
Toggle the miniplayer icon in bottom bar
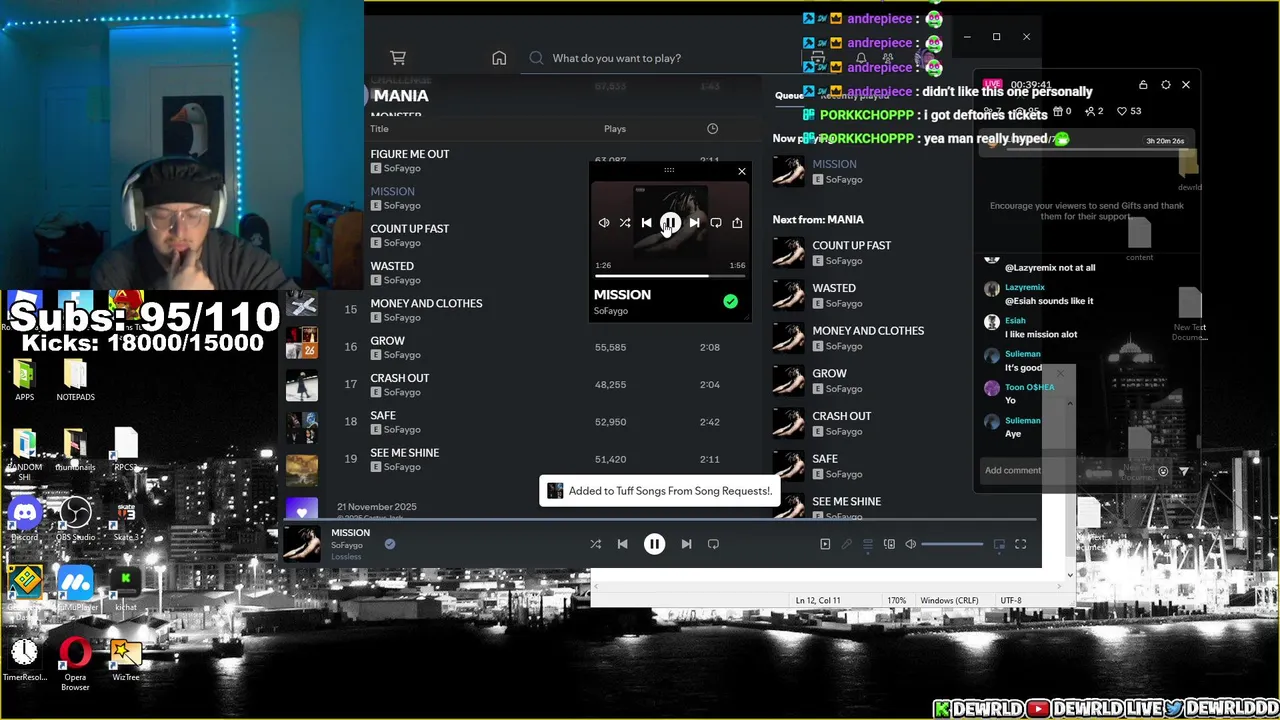[x=999, y=544]
